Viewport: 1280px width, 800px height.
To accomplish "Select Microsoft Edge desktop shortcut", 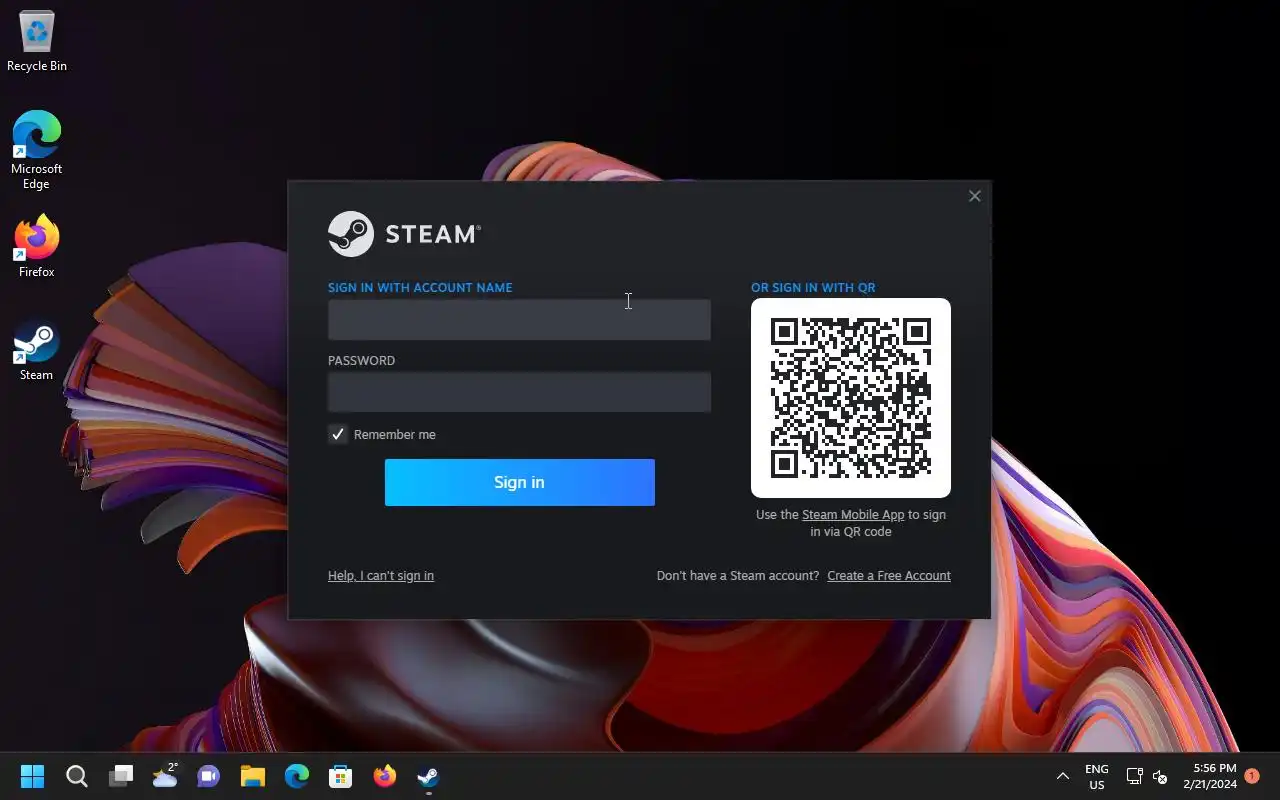I will 37,150.
